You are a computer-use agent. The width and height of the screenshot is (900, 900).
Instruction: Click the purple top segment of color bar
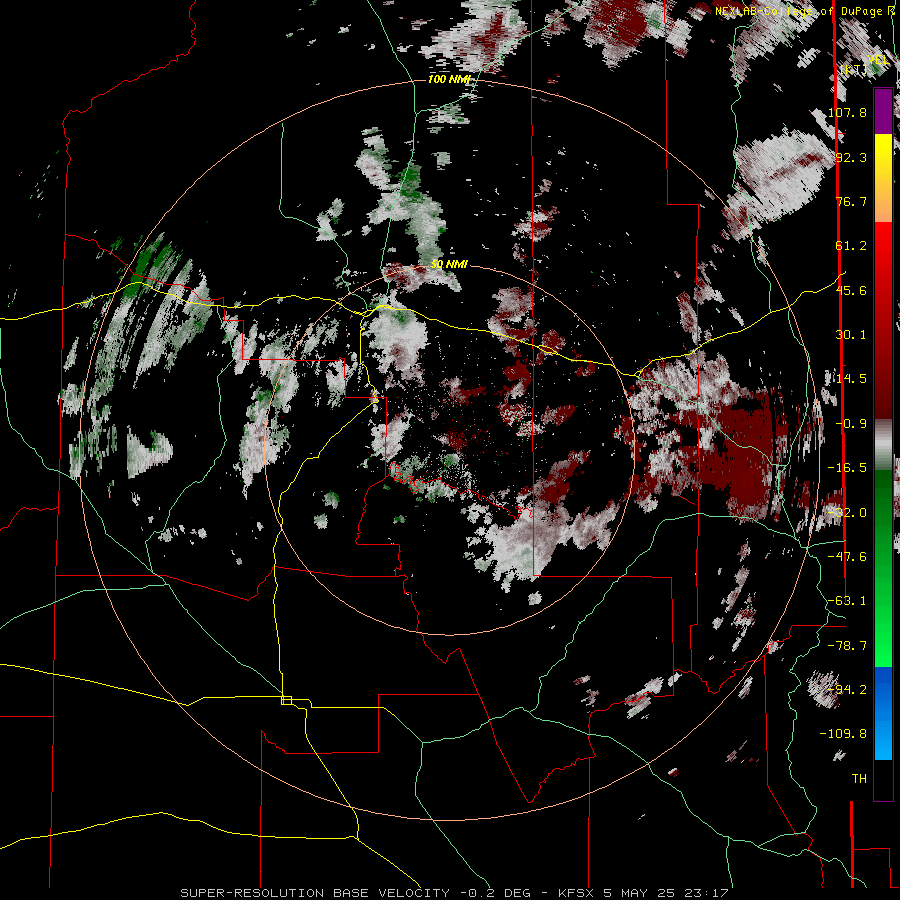[x=883, y=112]
